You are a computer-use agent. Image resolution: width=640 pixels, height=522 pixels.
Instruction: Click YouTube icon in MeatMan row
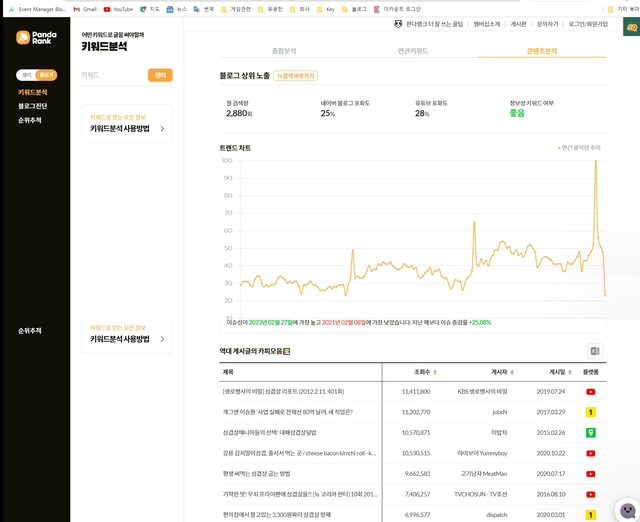click(590, 474)
